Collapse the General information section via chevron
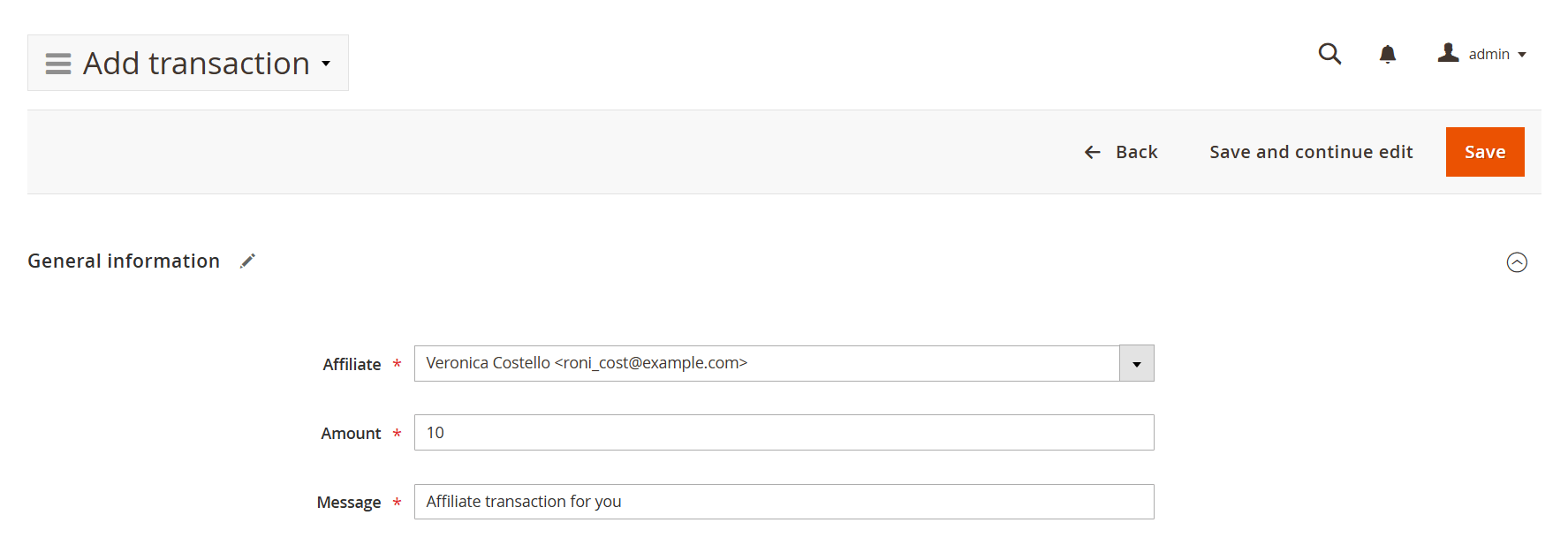 click(x=1518, y=262)
